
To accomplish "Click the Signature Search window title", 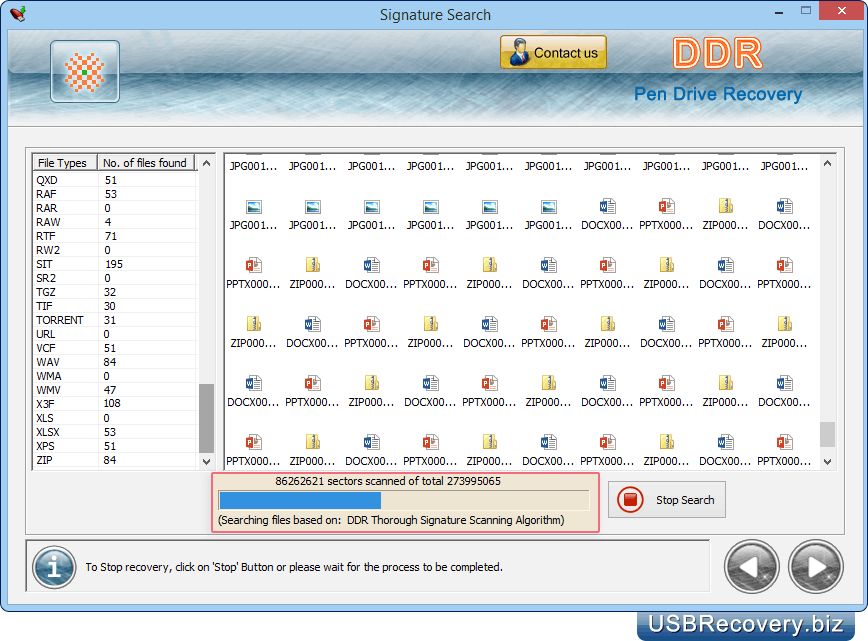I will click(x=435, y=15).
